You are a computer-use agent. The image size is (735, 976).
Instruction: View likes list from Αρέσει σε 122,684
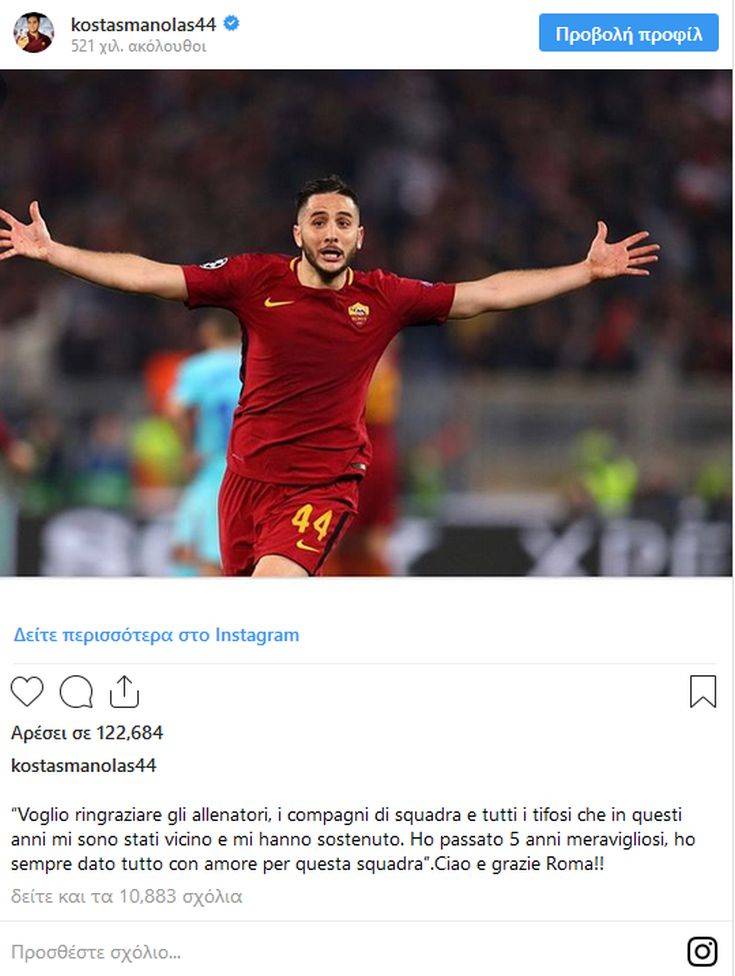tap(87, 733)
